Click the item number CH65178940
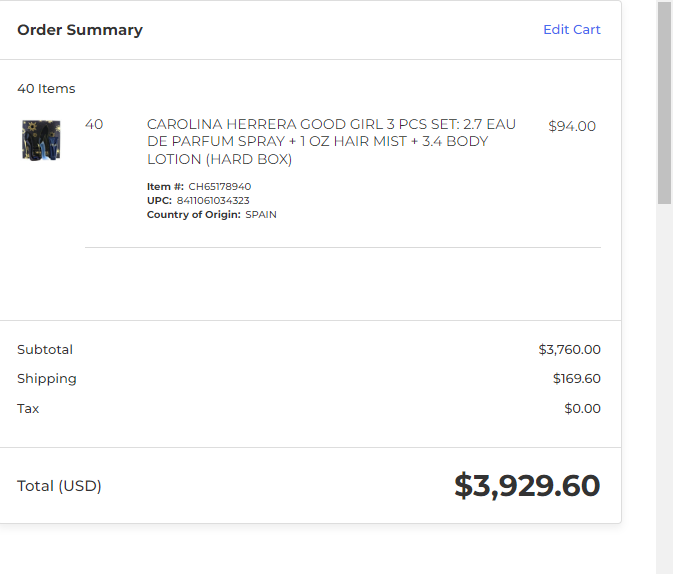The image size is (673, 574). tap(220, 186)
